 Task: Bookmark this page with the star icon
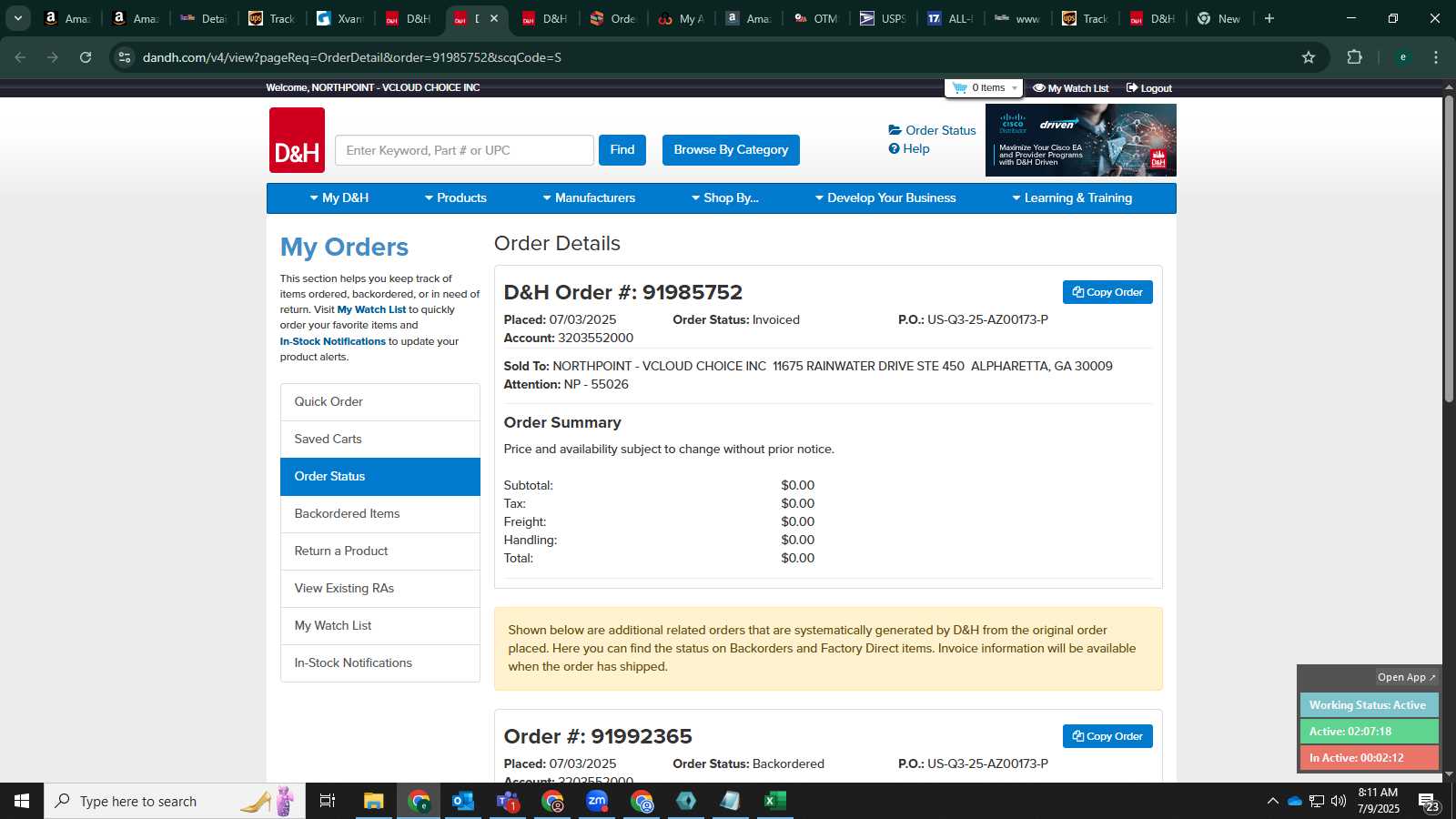click(1309, 57)
